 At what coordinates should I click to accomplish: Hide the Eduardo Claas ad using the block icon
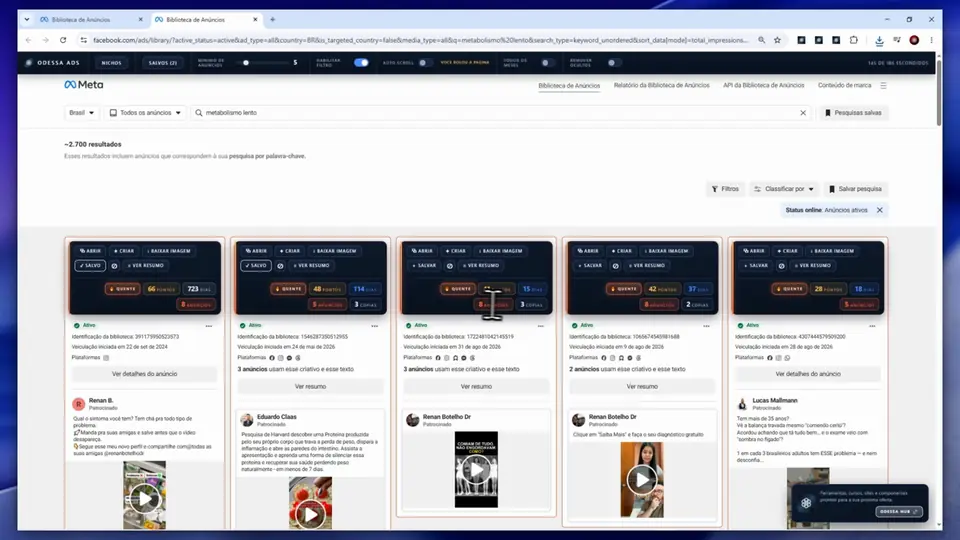point(280,266)
